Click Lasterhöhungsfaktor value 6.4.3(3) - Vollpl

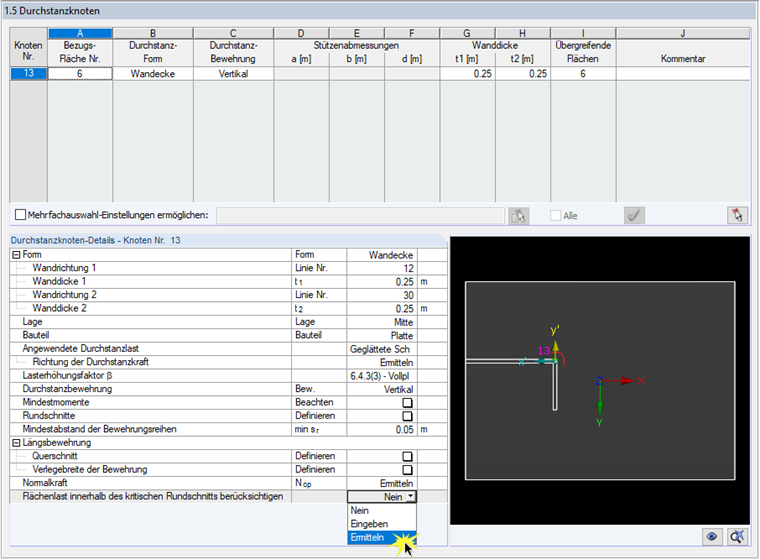[382, 376]
